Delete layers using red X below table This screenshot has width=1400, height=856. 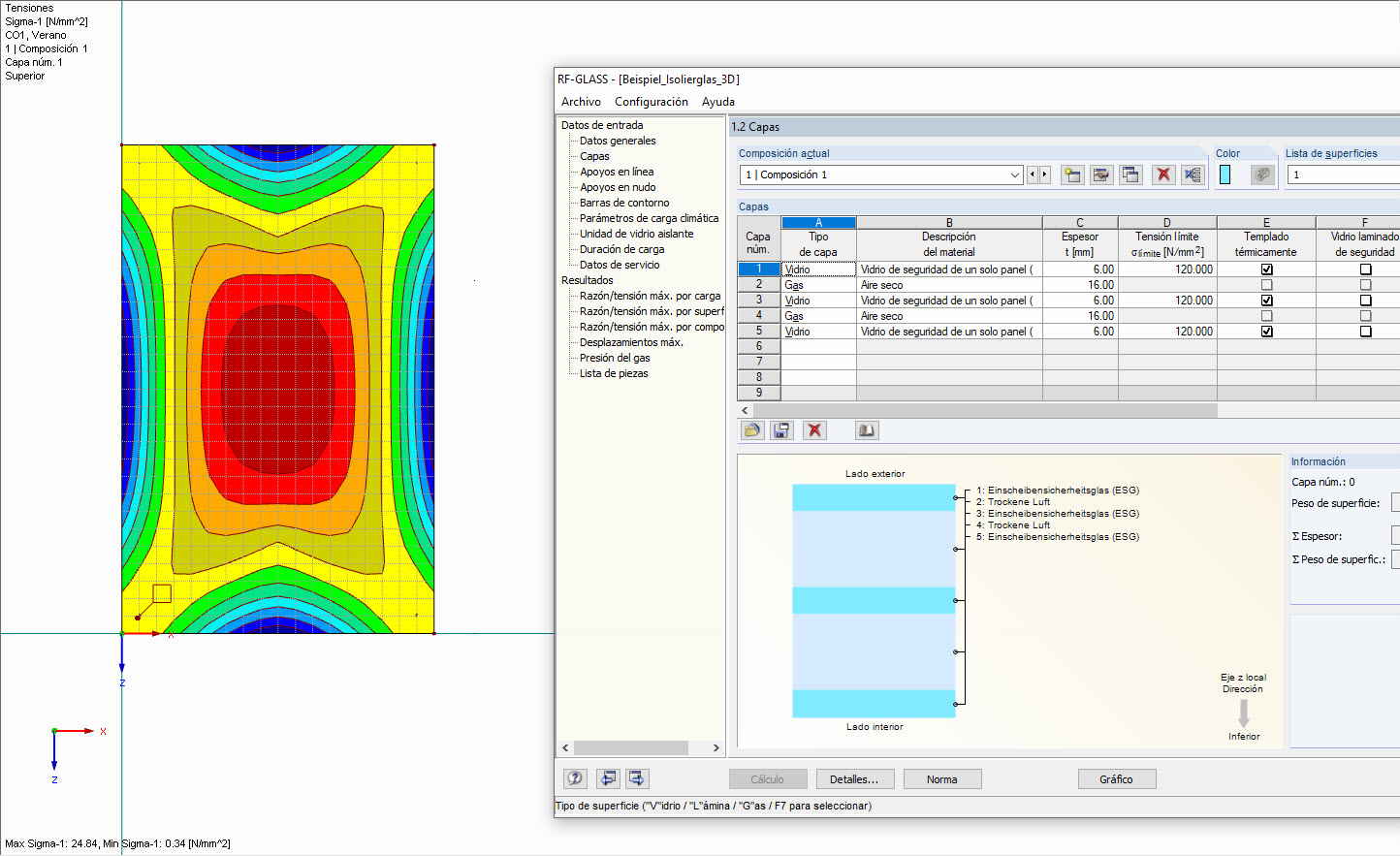click(x=814, y=430)
